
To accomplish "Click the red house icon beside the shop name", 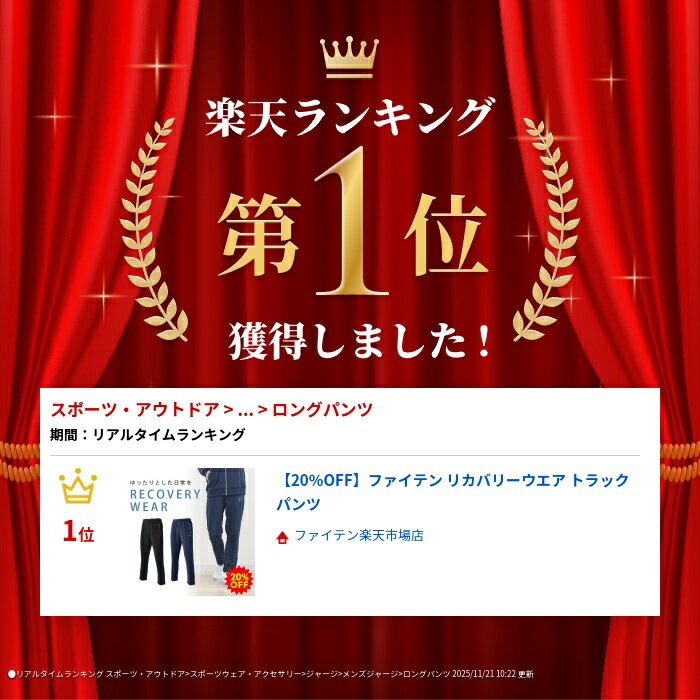I will coord(282,537).
